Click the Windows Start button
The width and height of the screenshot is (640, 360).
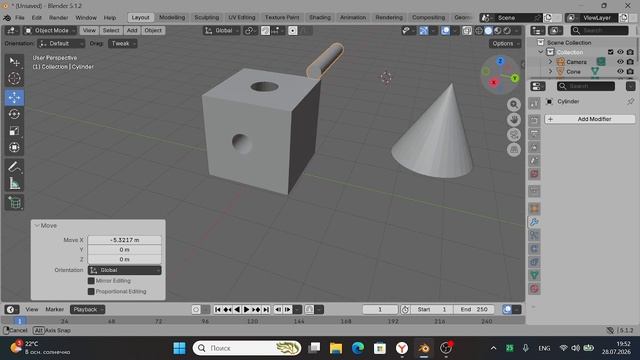179,348
